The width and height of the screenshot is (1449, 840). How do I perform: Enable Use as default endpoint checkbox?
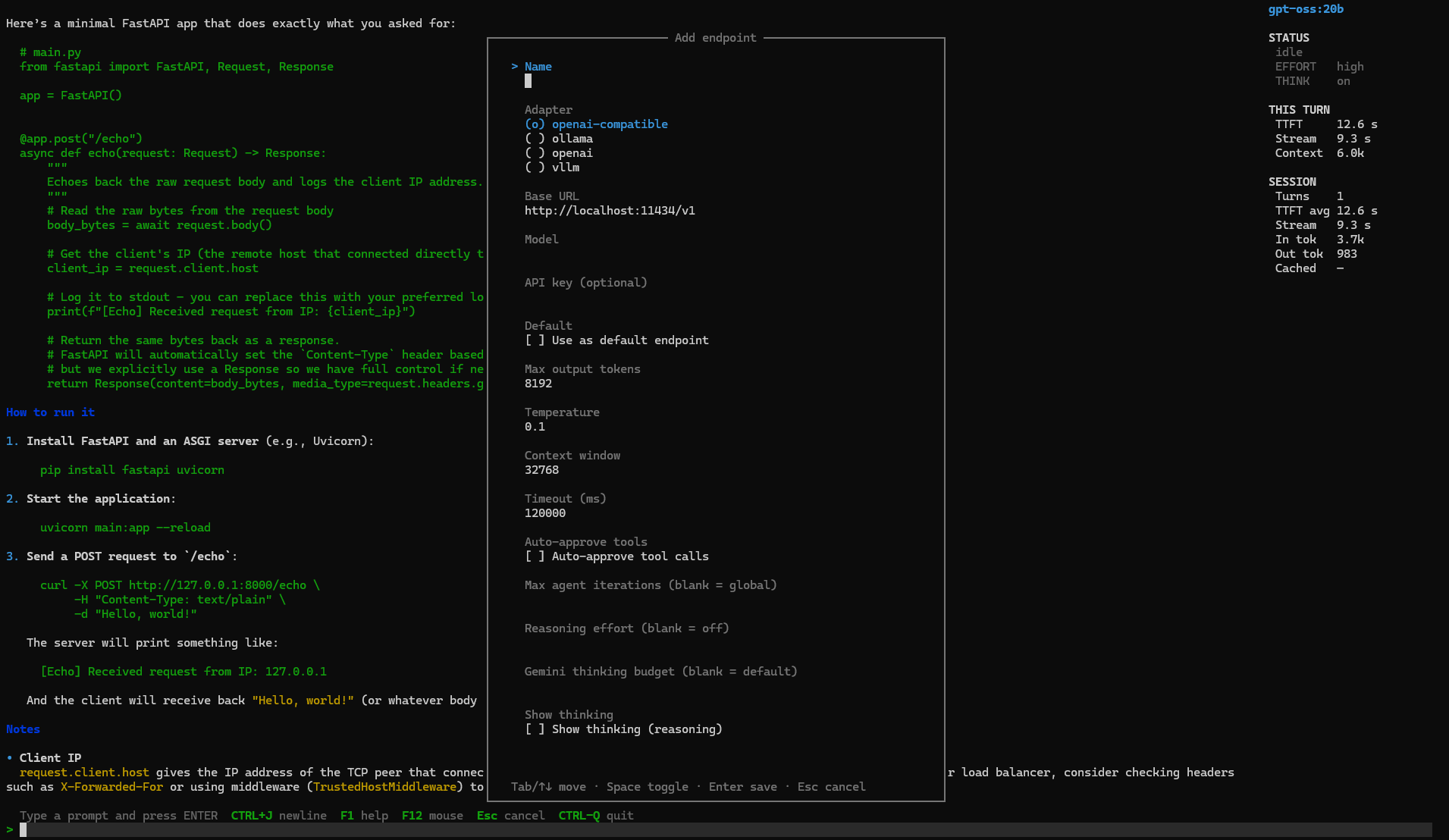(616, 340)
